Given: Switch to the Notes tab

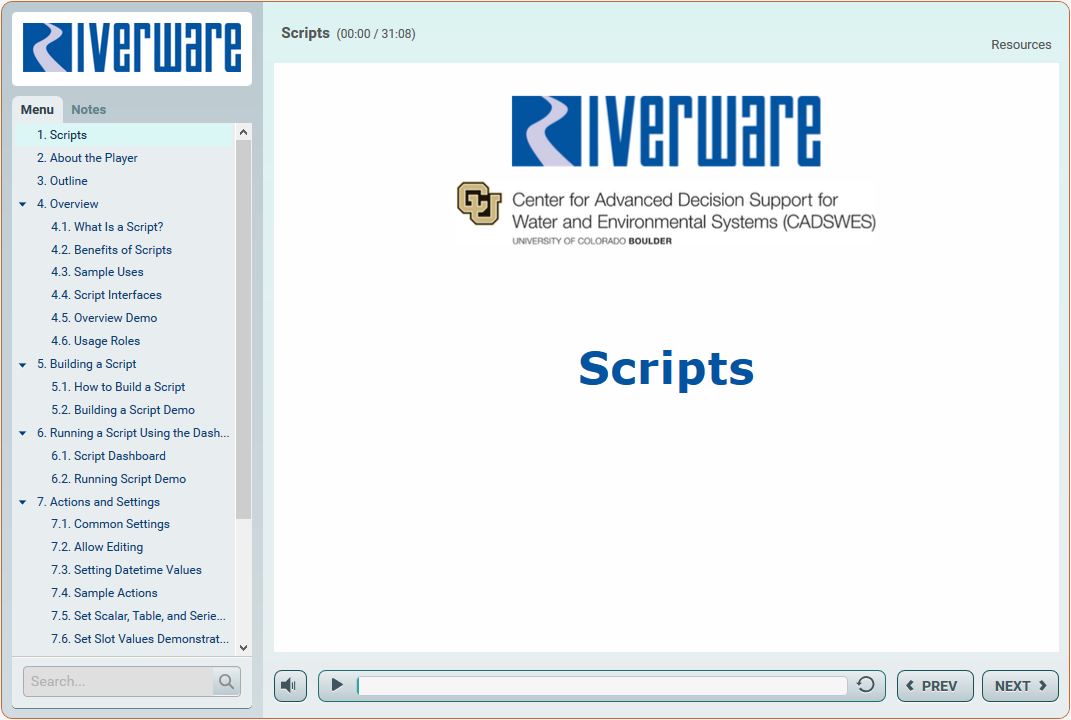Looking at the screenshot, I should coord(89,109).
